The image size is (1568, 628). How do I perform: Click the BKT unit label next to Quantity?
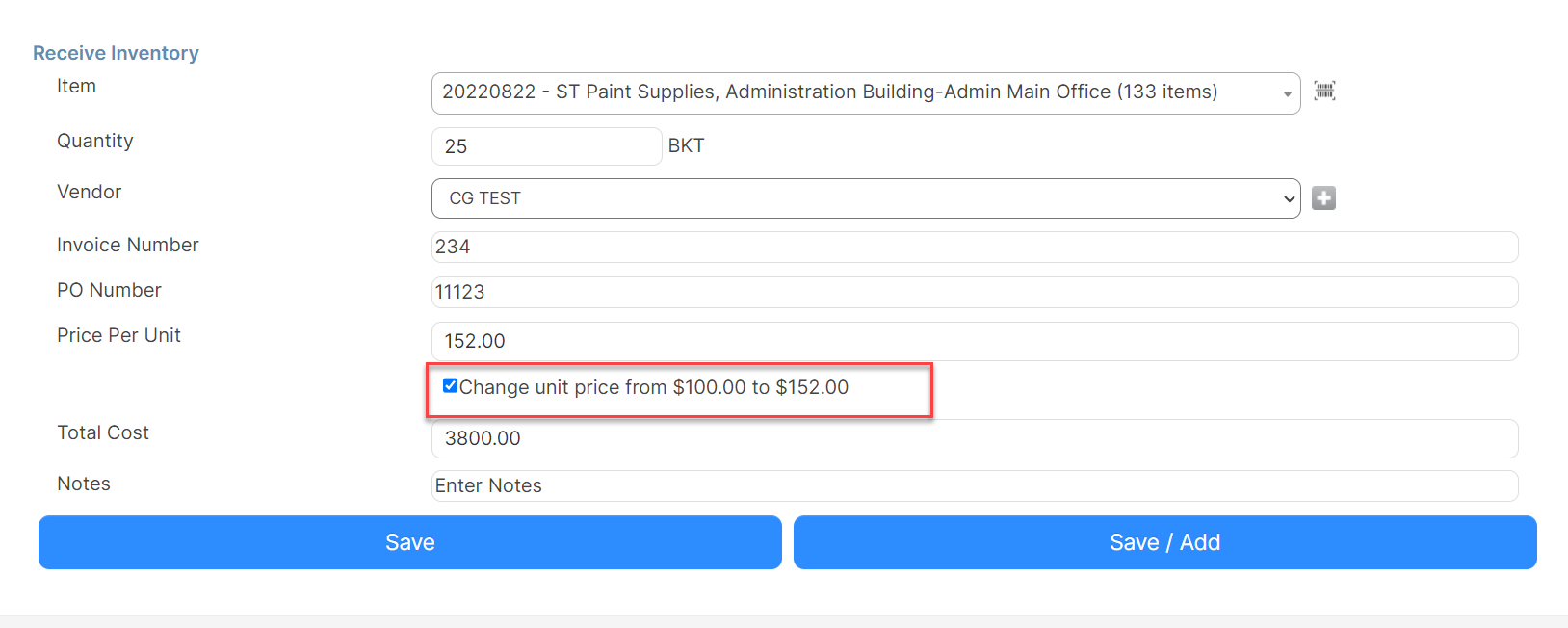pos(687,145)
